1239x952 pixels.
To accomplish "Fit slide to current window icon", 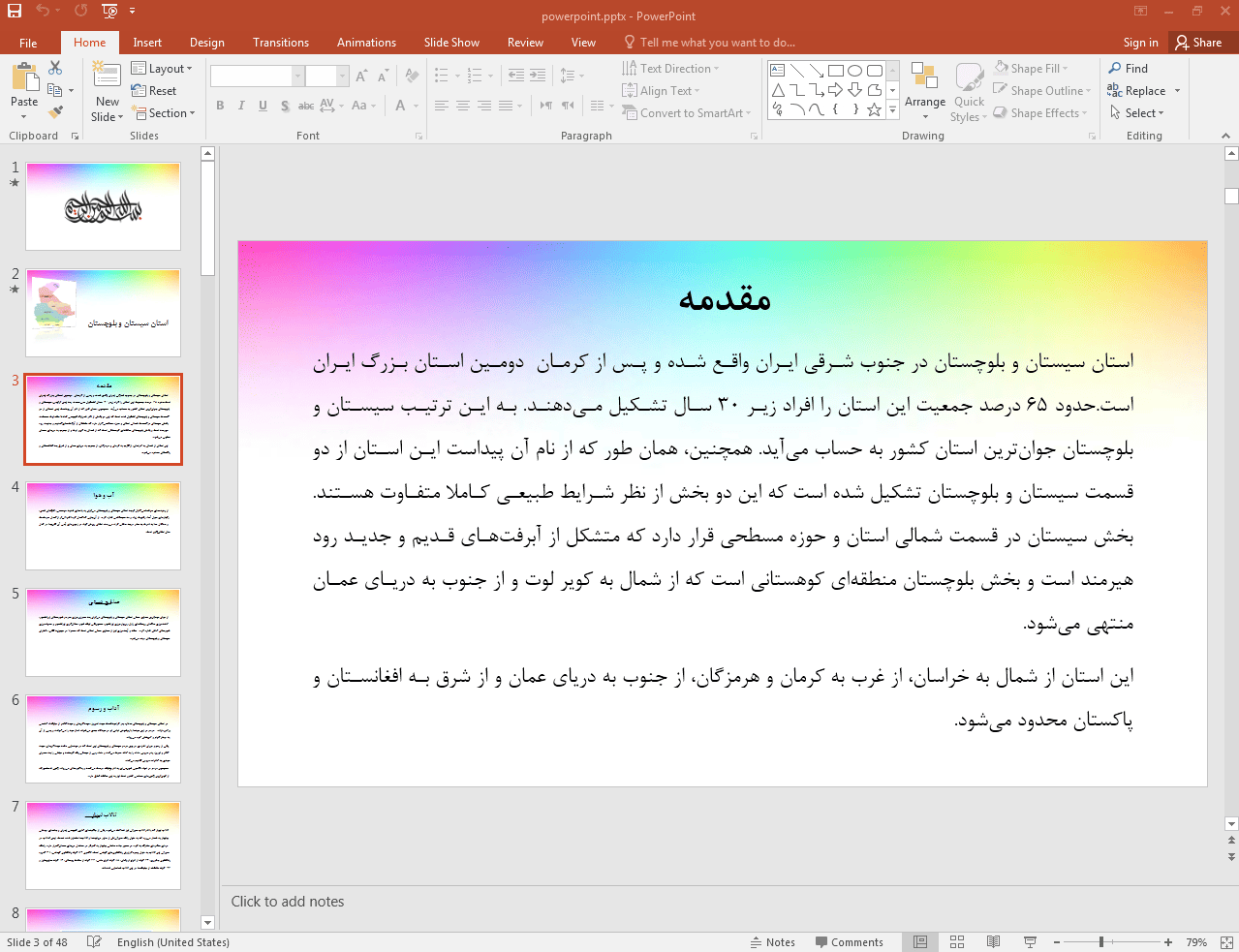I will 1226,942.
